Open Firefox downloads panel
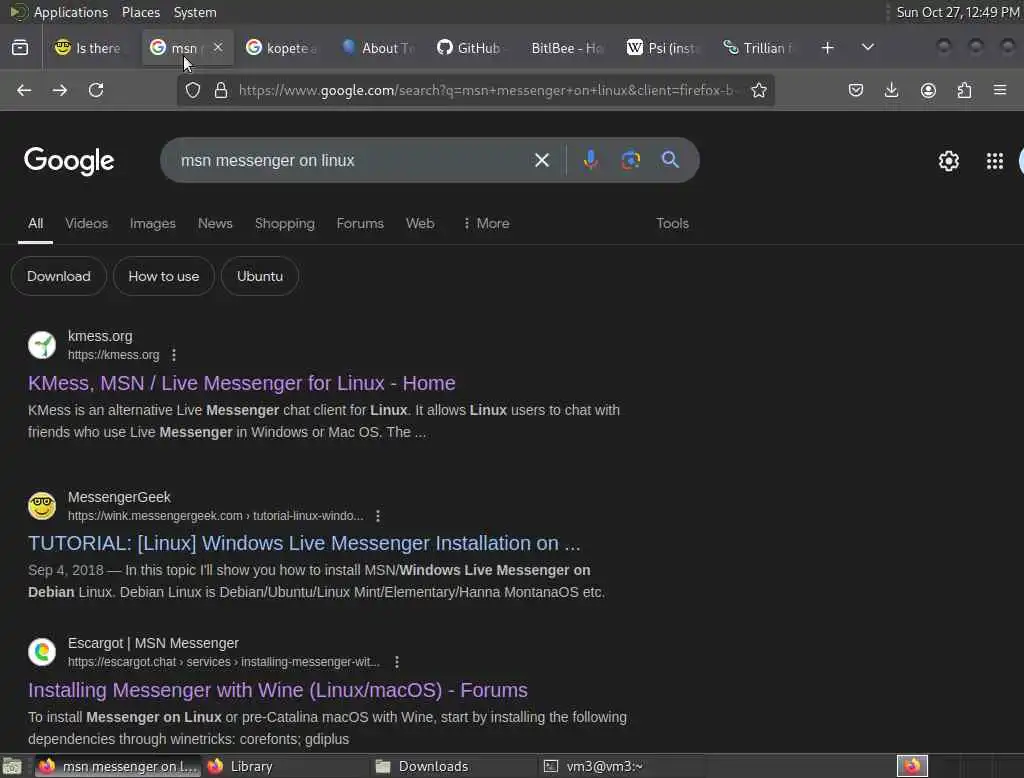The width and height of the screenshot is (1024, 778). pos(891,90)
